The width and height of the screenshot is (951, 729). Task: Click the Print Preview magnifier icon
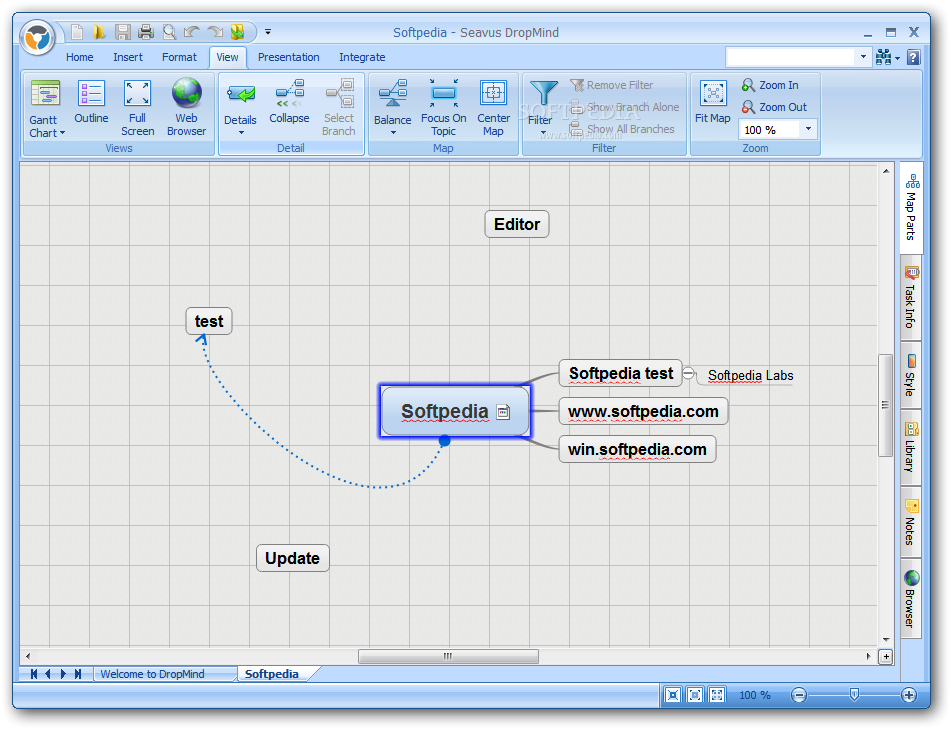tap(169, 32)
